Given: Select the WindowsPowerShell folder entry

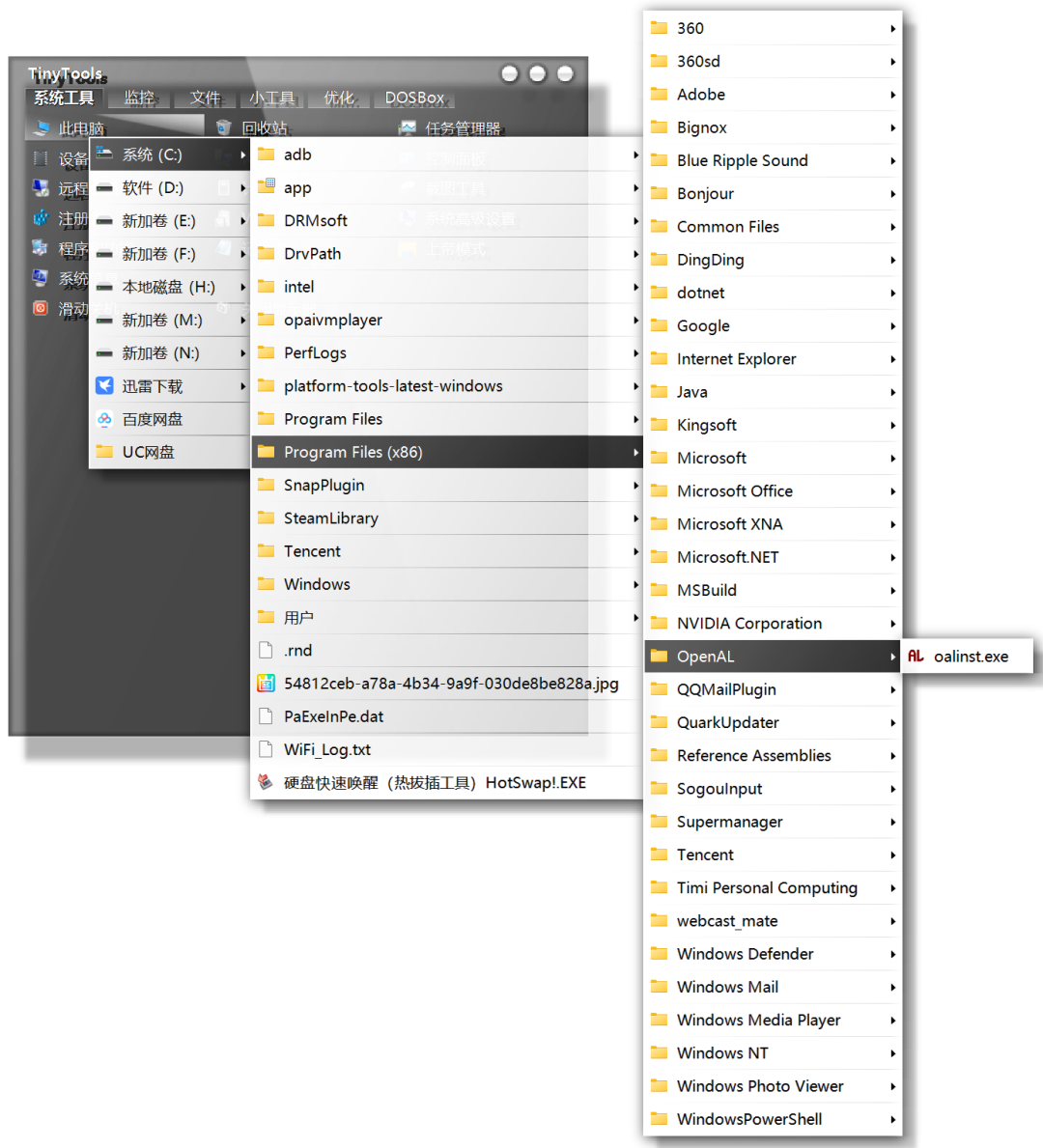Looking at the screenshot, I should click(x=773, y=1119).
